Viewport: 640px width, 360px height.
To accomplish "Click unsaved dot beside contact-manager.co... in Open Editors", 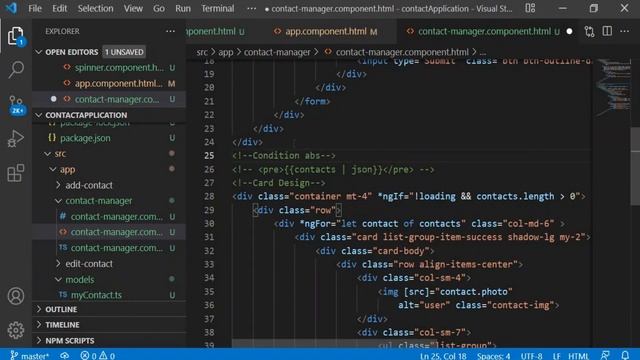I will click(x=53, y=99).
